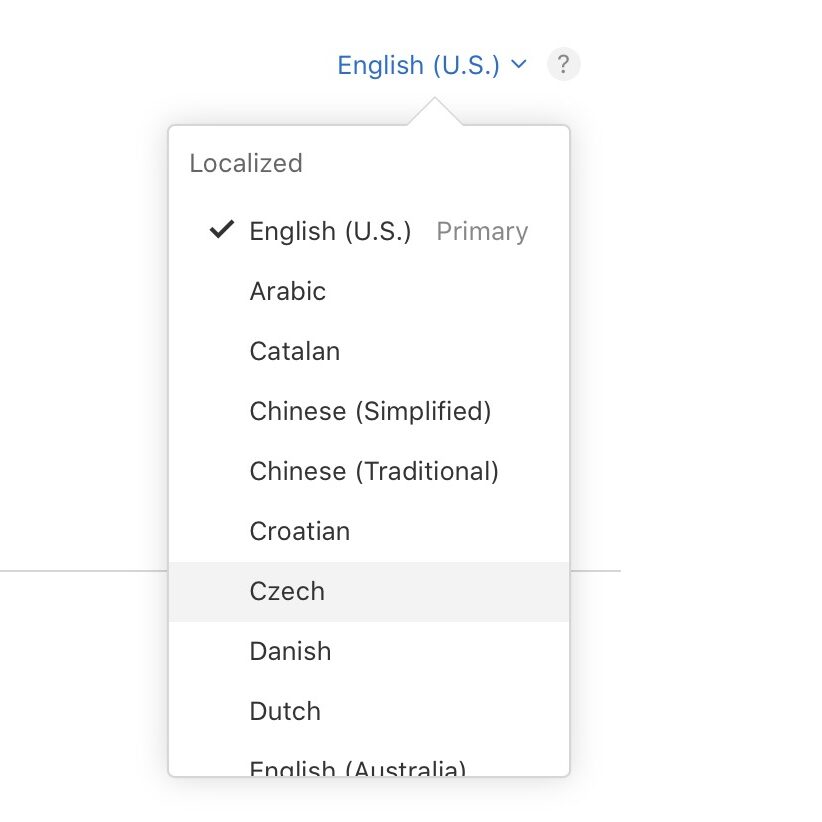The height and width of the screenshot is (822, 822).
Task: Pick Dutch from the language list
Action: click(x=285, y=711)
